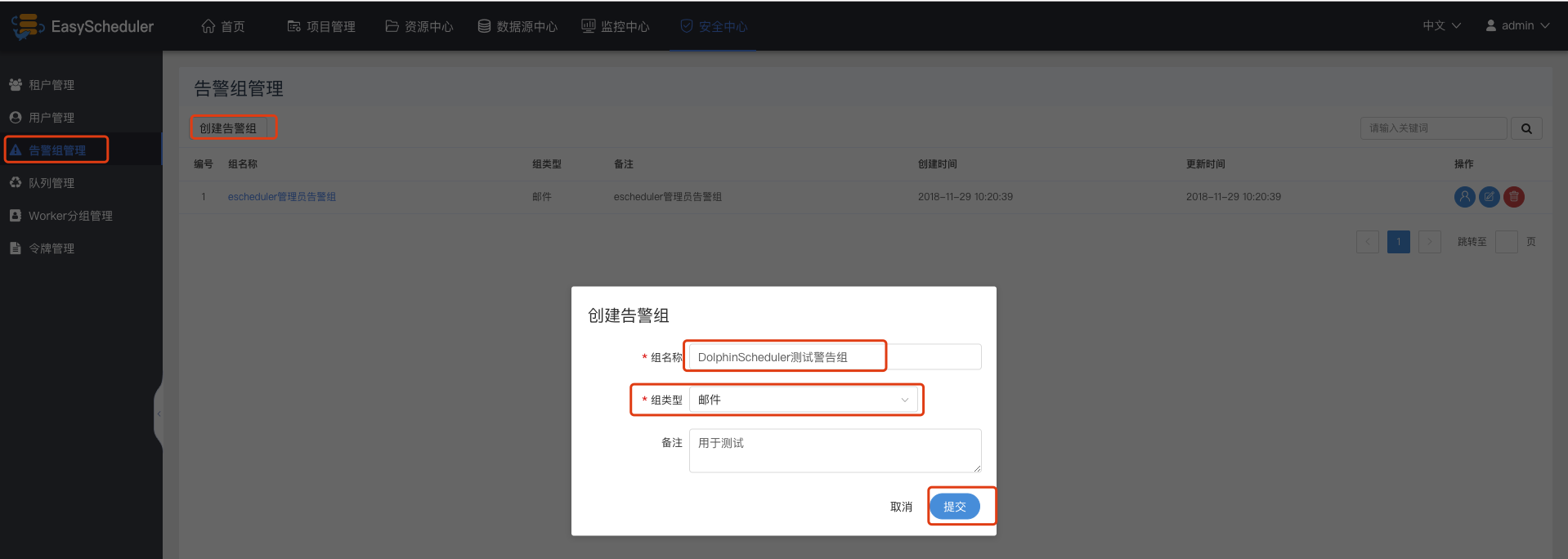Click the 创建告警组 button

tap(229, 128)
